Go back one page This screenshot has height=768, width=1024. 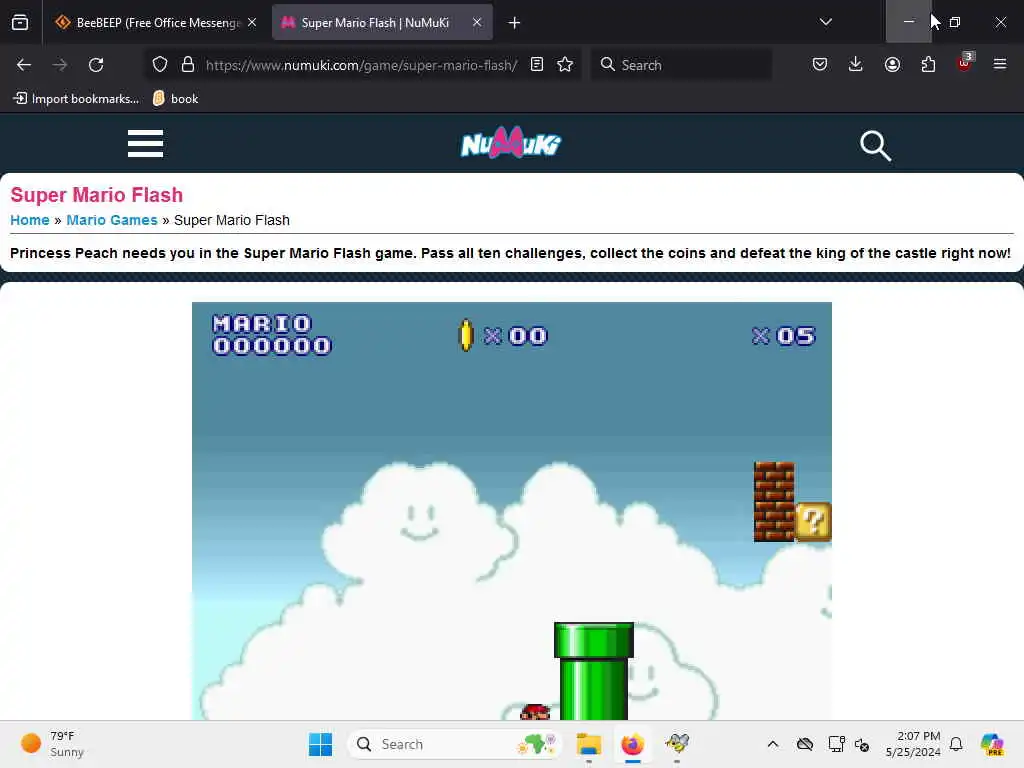[x=24, y=65]
